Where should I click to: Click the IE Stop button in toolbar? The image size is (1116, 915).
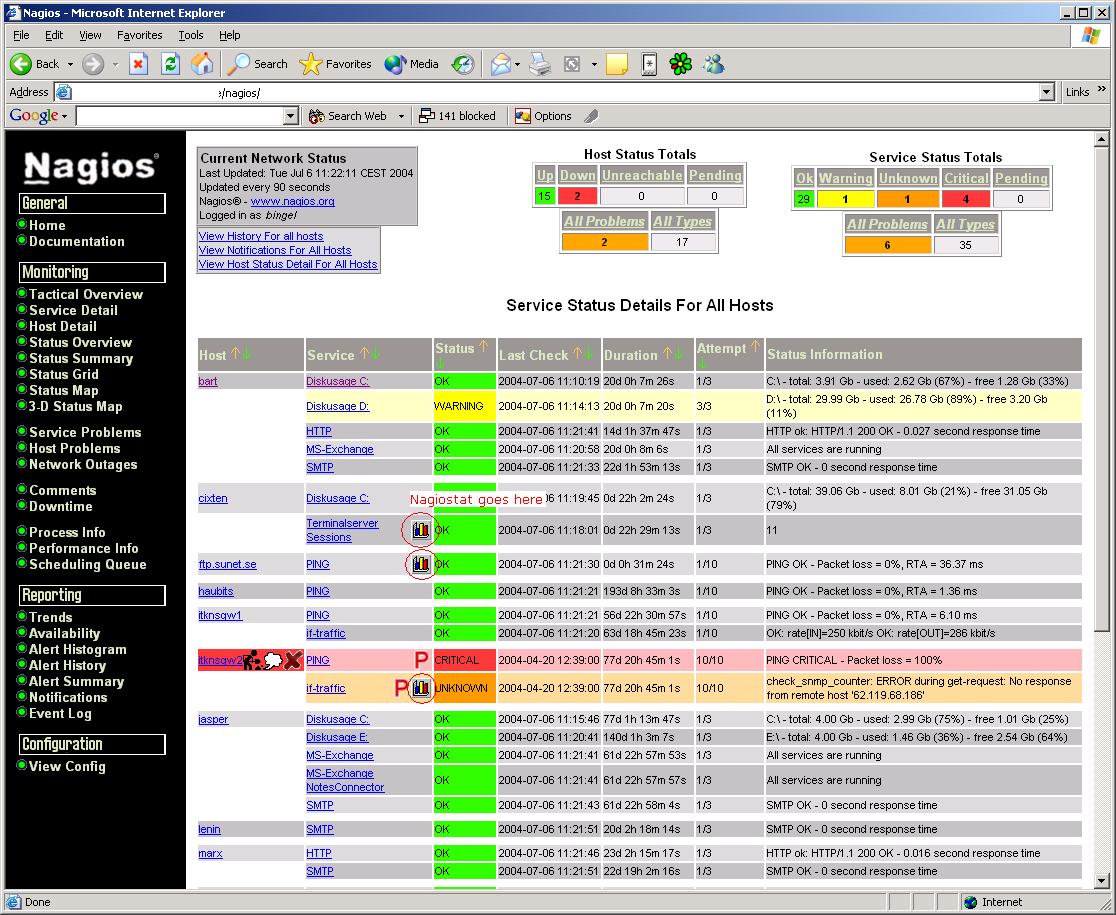[138, 64]
